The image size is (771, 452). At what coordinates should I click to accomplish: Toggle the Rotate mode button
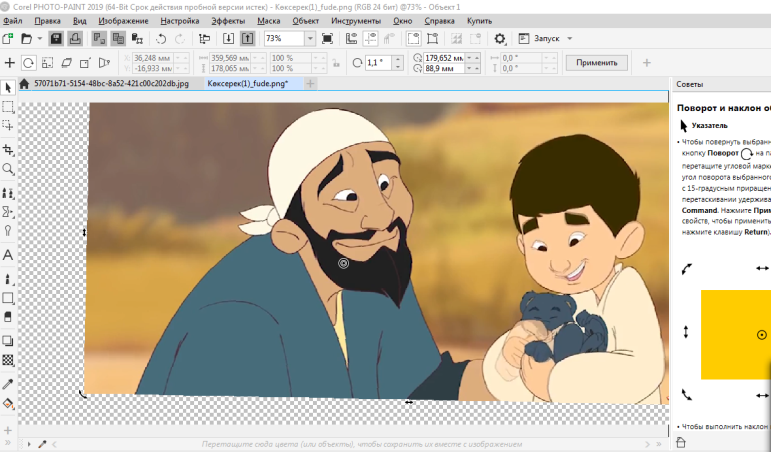(28, 62)
